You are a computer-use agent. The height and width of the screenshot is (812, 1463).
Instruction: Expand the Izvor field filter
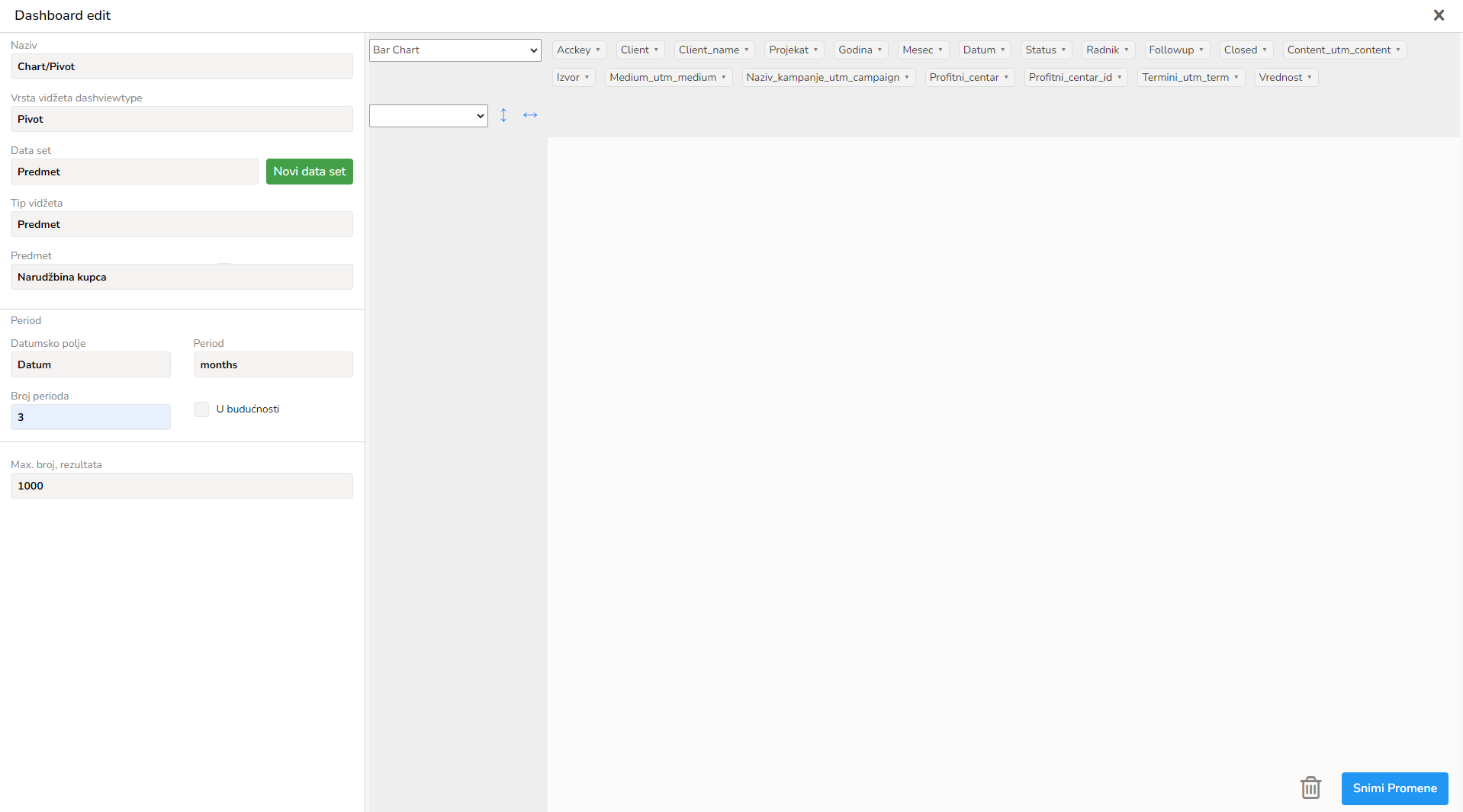tap(587, 78)
